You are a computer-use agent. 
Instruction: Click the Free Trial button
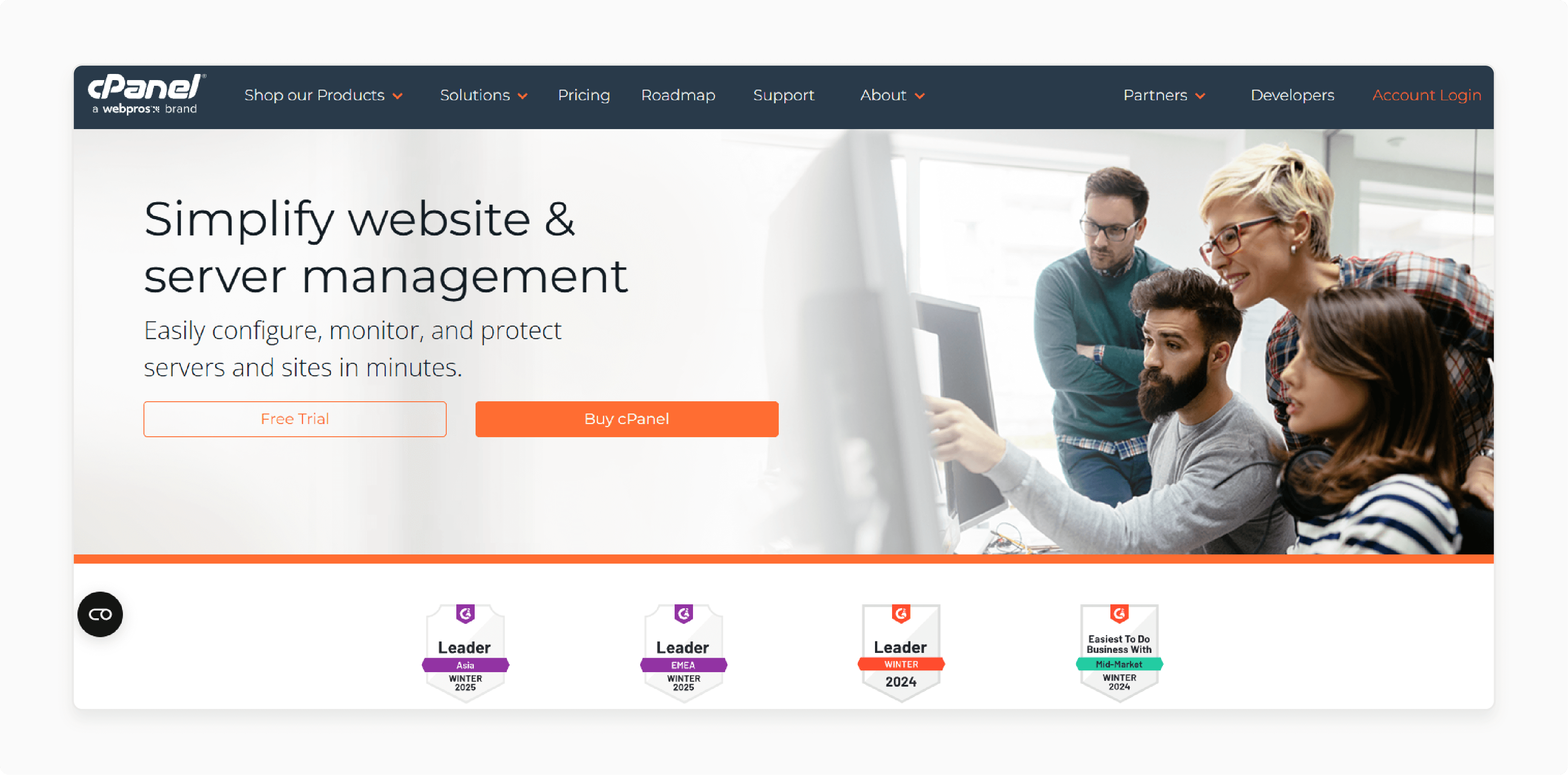click(295, 418)
